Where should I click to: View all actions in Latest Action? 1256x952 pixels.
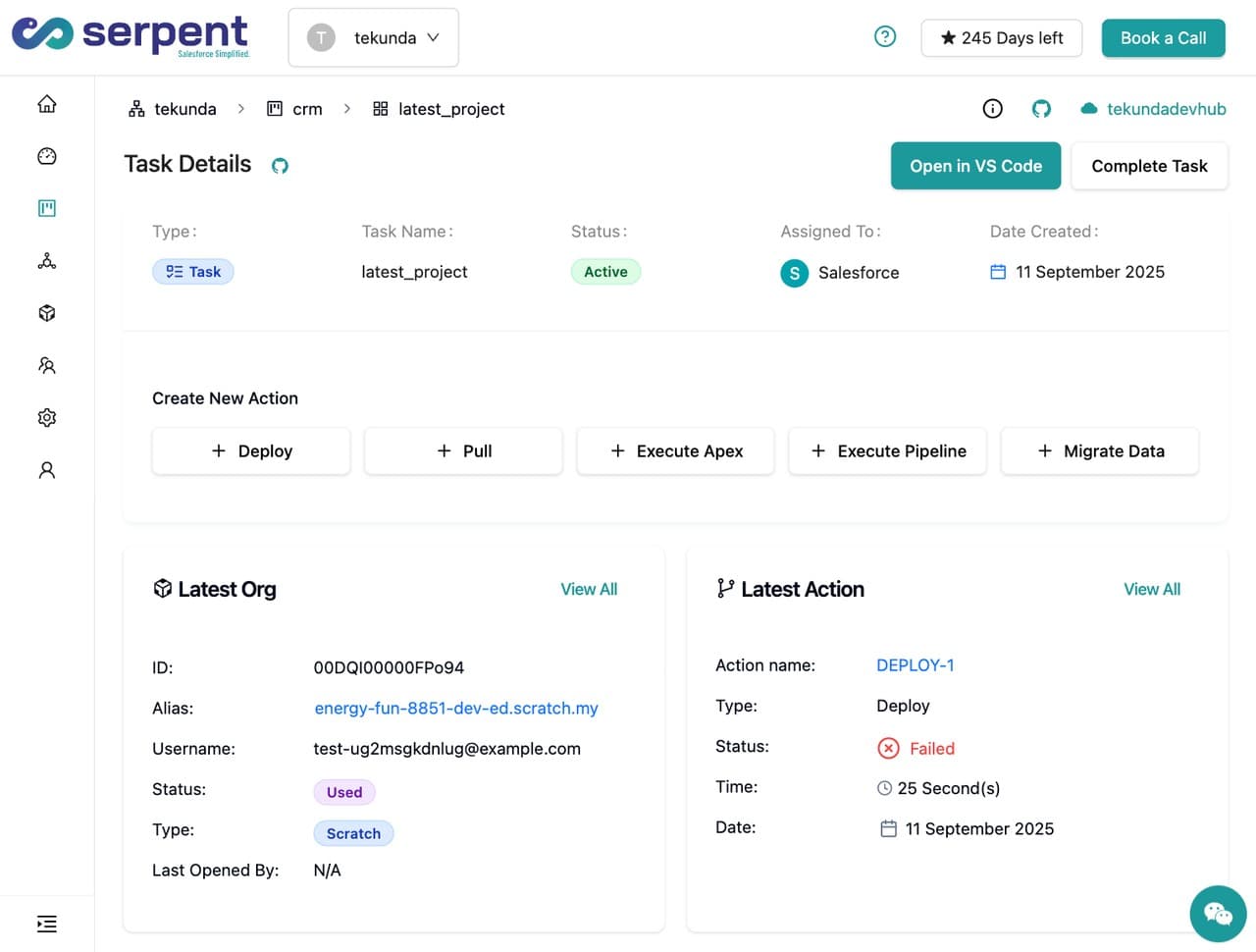[1152, 589]
